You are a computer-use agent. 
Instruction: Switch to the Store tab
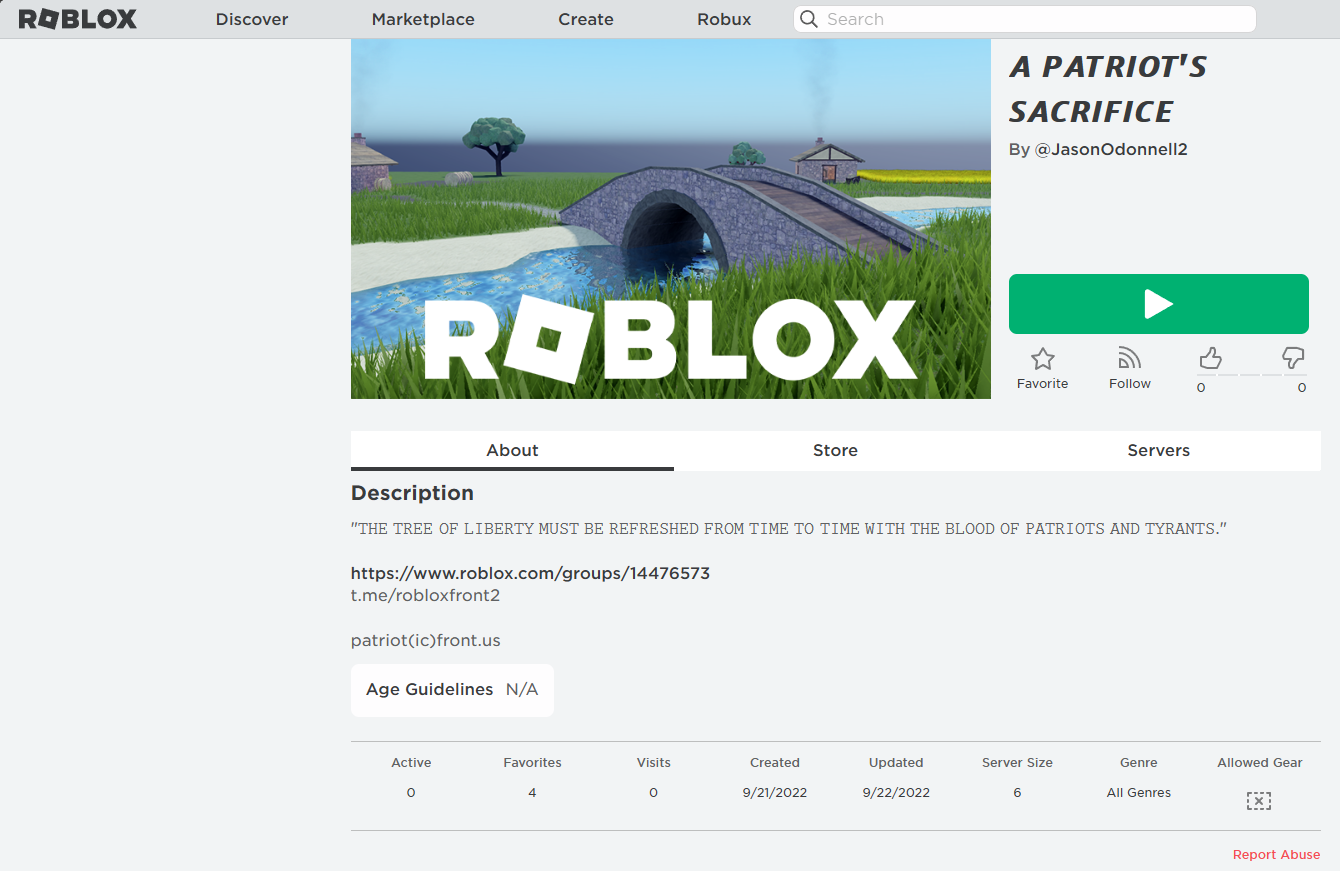click(x=835, y=450)
